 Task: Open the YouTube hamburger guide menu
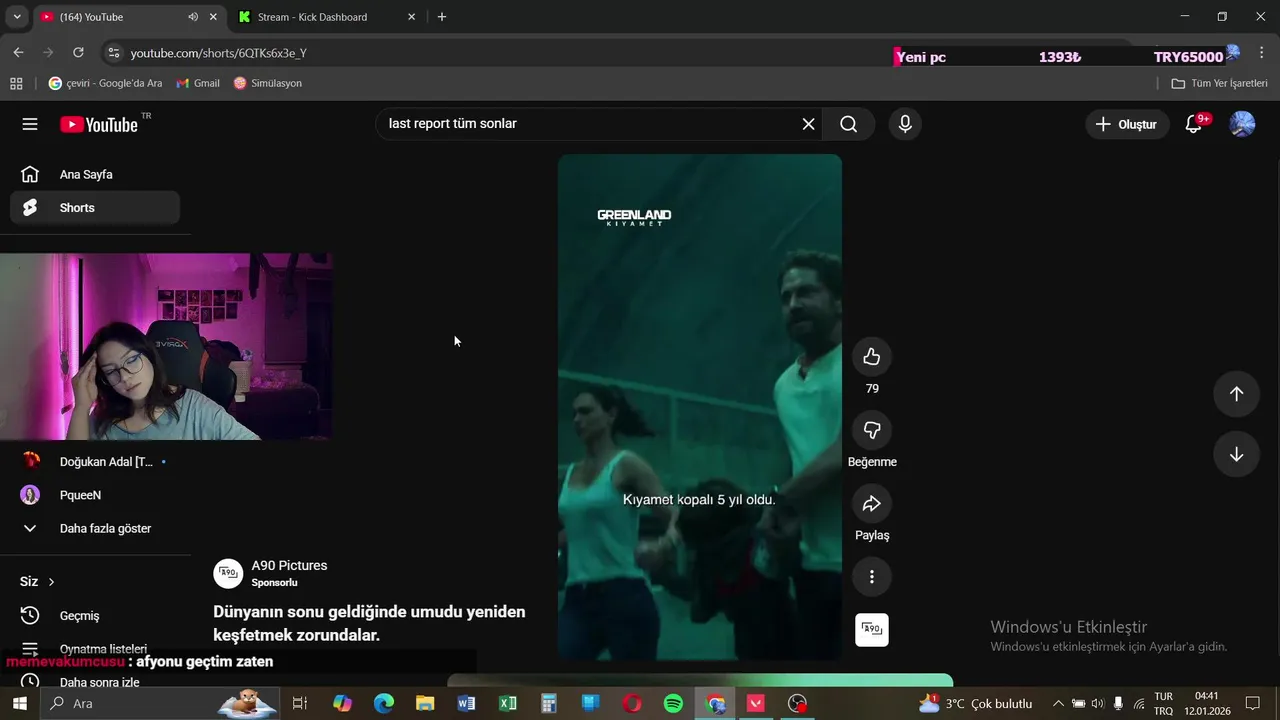point(30,124)
